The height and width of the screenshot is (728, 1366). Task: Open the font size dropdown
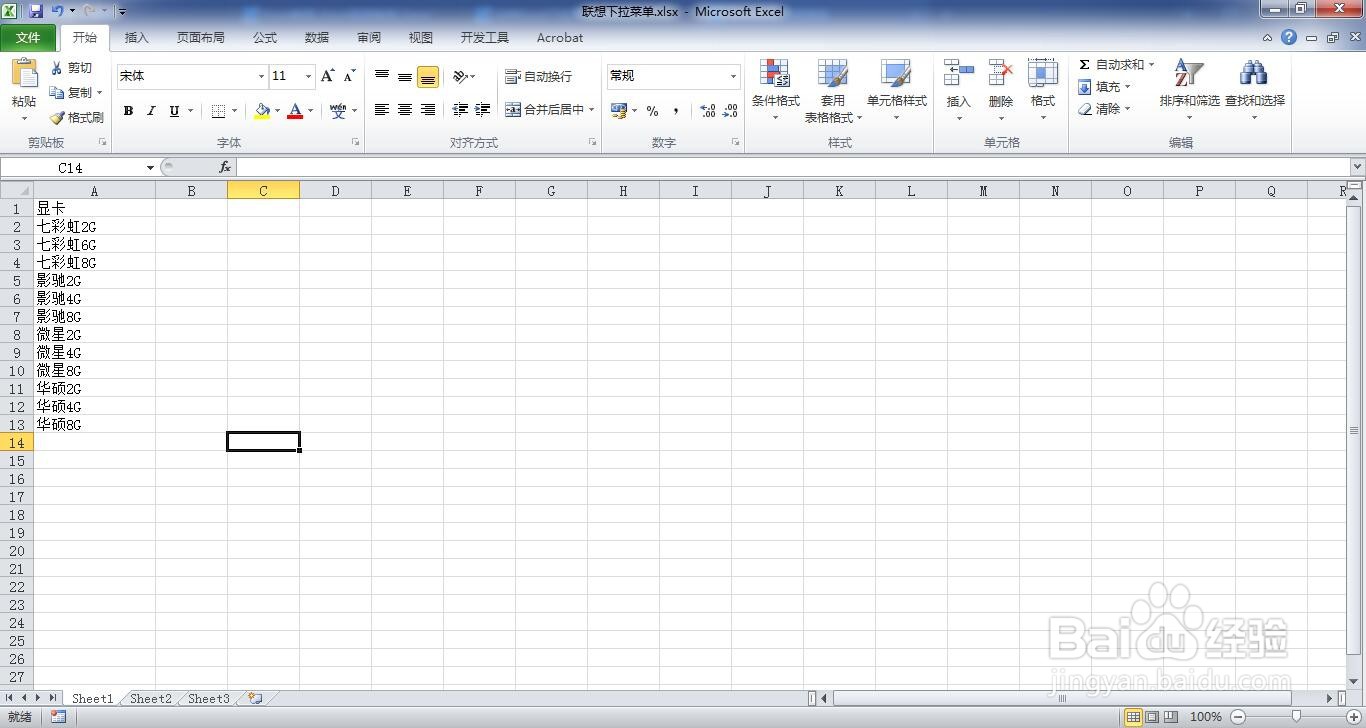coord(308,76)
